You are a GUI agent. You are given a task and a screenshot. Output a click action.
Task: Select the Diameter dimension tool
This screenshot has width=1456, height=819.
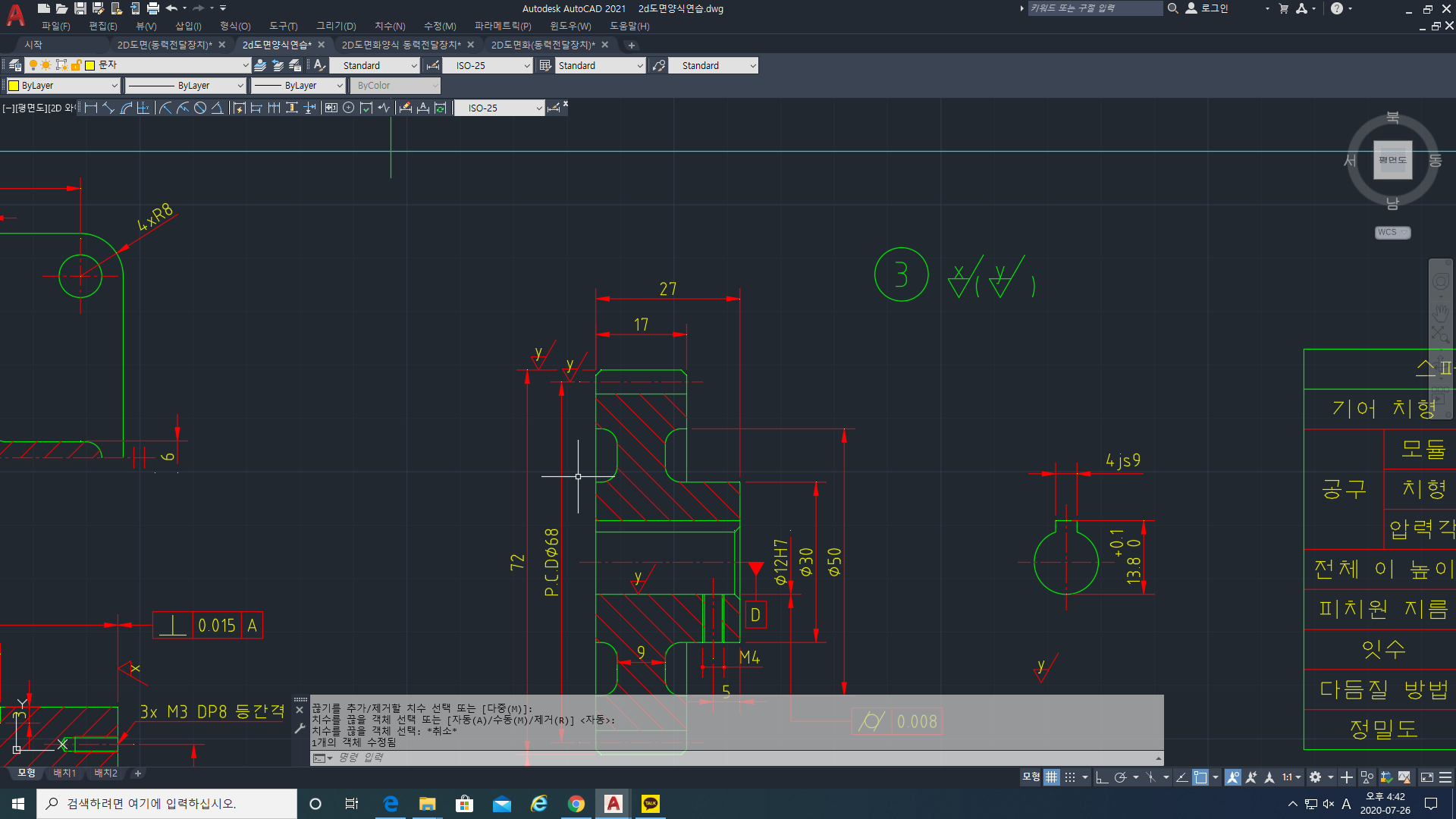click(x=200, y=108)
